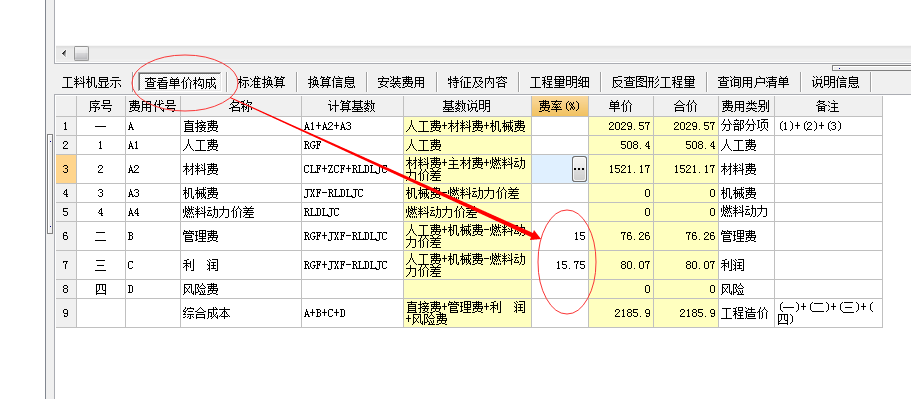The image size is (911, 399).
Task: Click the 序号 column header
Action: click(101, 106)
